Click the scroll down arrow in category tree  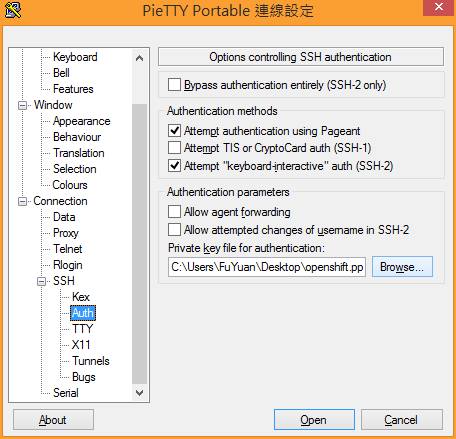(140, 392)
